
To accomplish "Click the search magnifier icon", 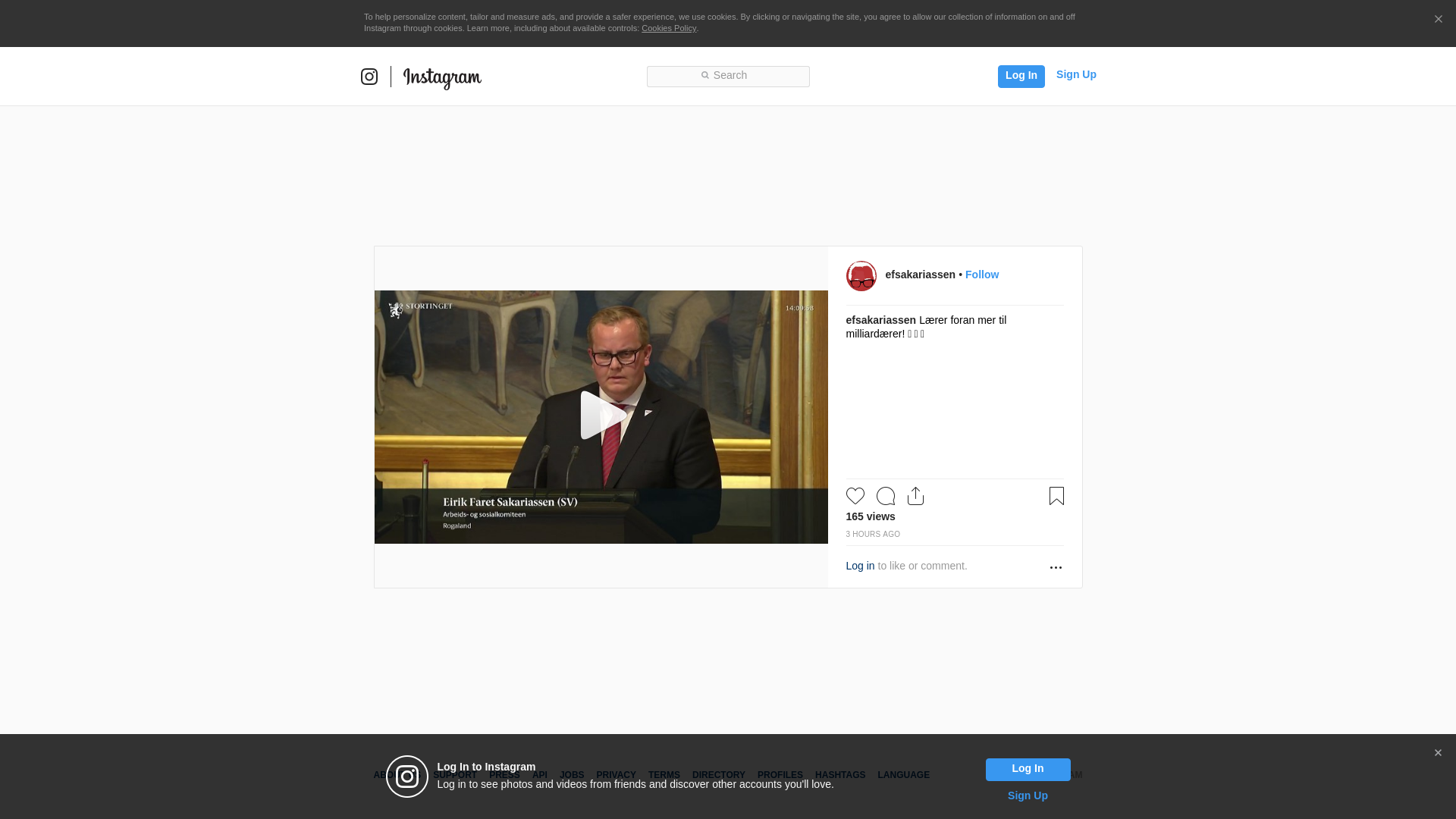I will pyautogui.click(x=704, y=75).
